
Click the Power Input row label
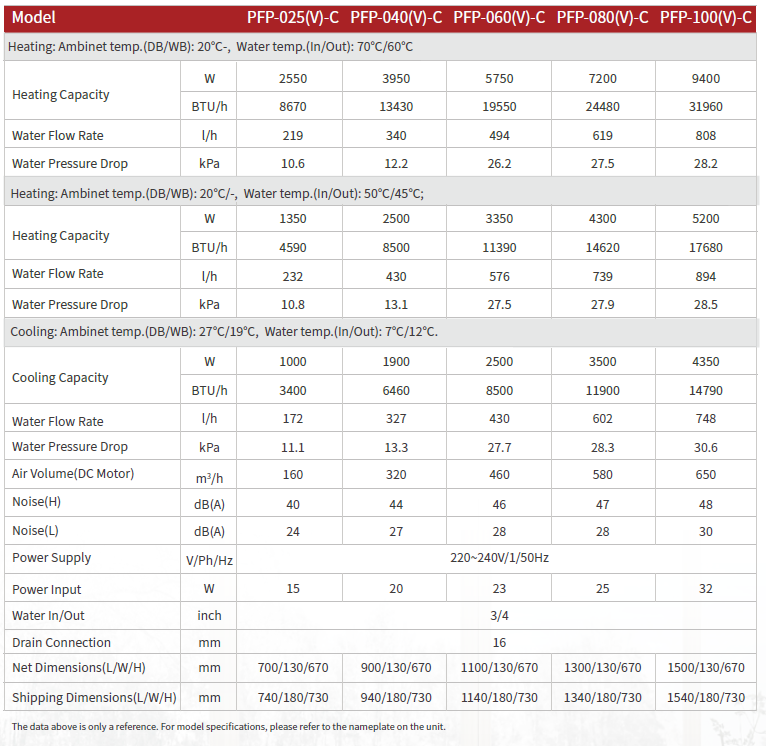[x=47, y=589]
